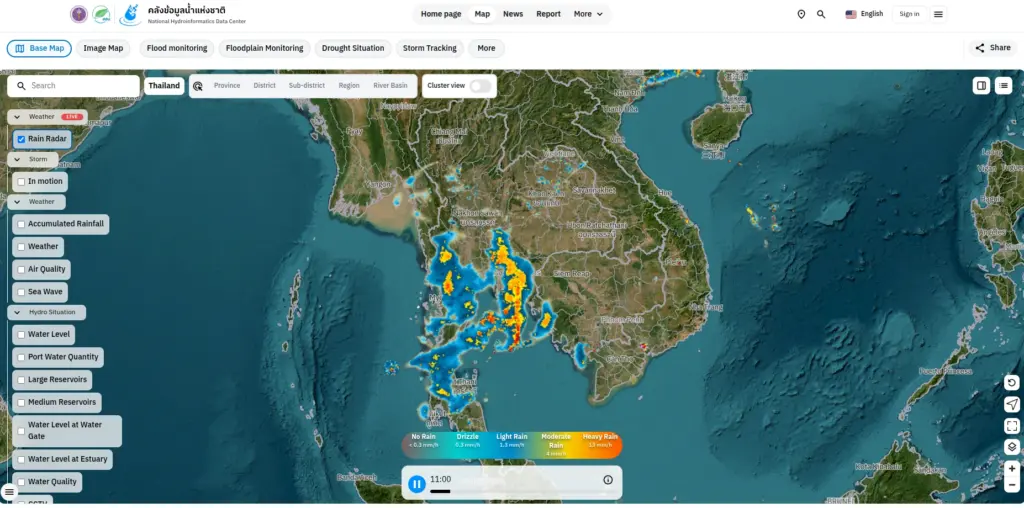Check the Accumulated Rainfall layer

[x=22, y=224]
